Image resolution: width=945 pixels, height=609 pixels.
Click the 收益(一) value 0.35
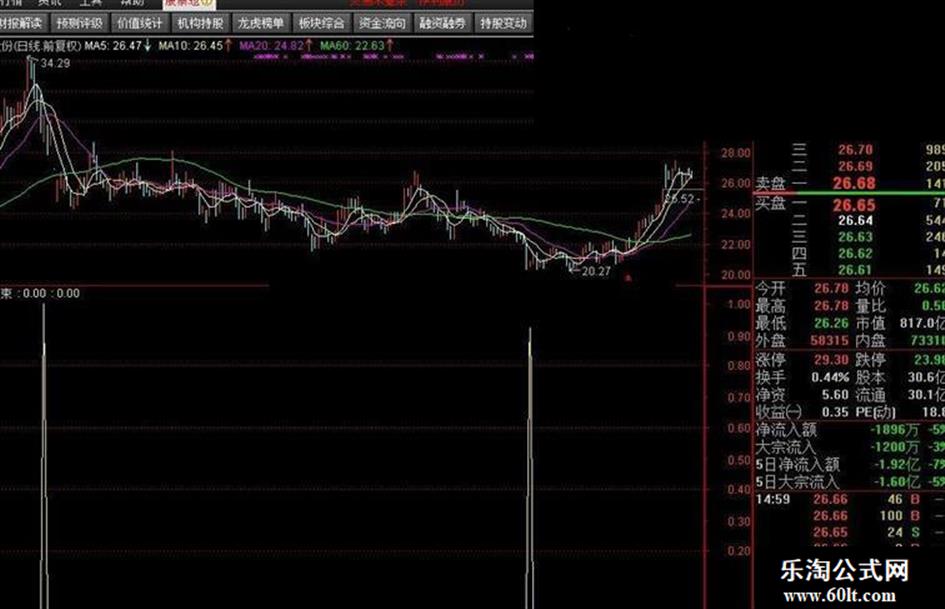[835, 412]
